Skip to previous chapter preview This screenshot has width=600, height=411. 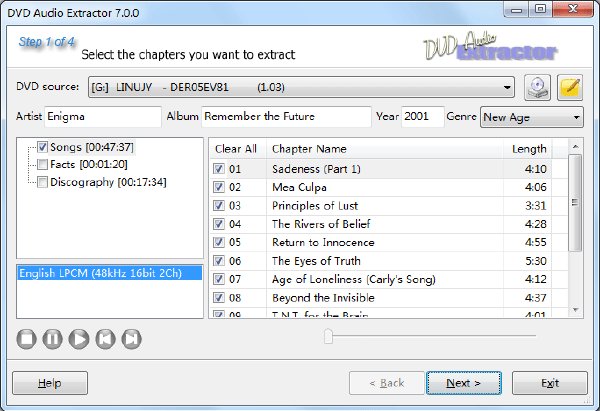(x=105, y=339)
